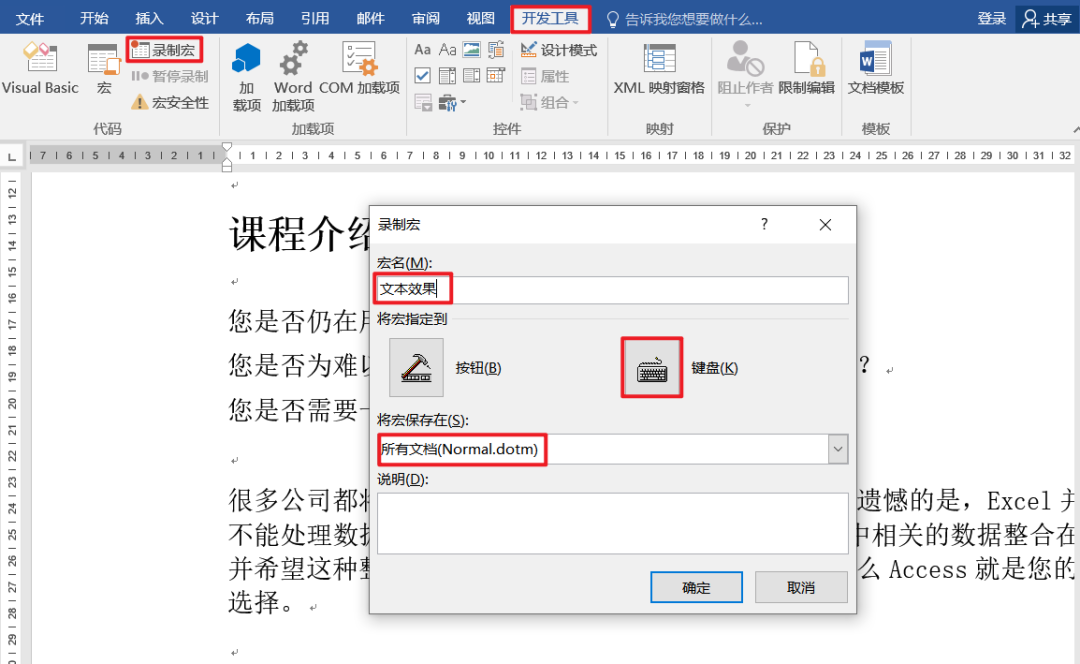Toggle 设计模式 design mode

(559, 50)
